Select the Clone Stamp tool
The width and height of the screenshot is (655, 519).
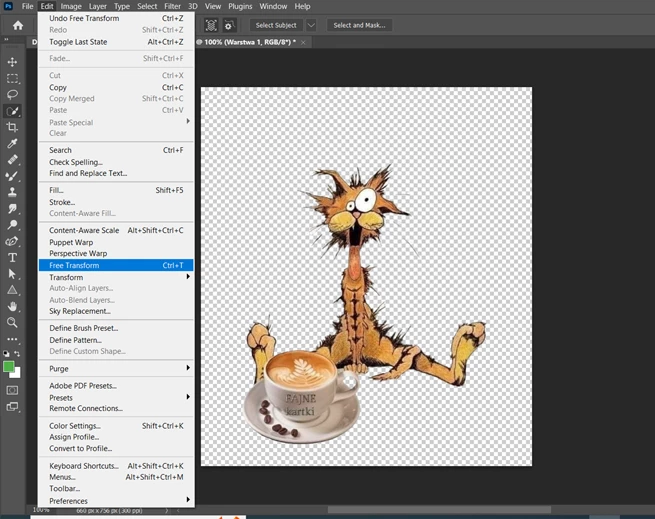coord(12,192)
